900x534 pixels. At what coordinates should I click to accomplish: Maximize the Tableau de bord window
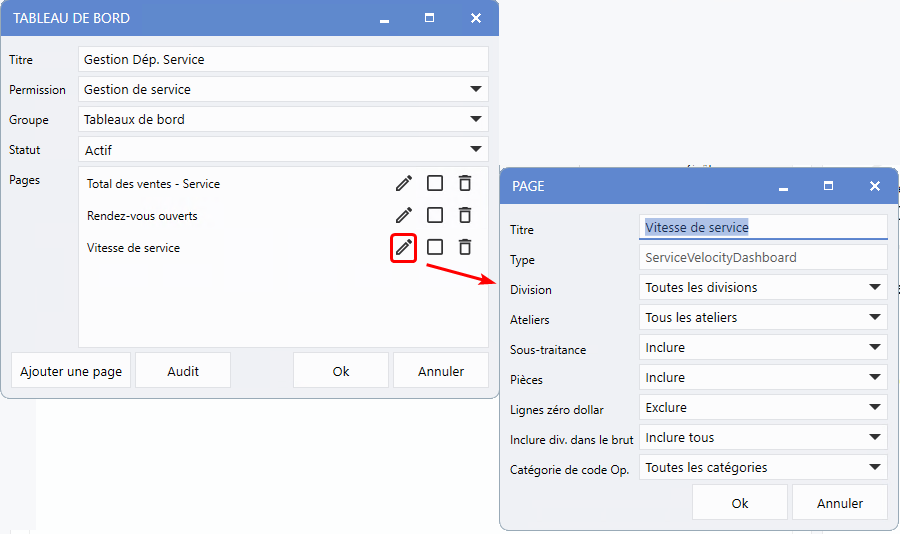429,18
